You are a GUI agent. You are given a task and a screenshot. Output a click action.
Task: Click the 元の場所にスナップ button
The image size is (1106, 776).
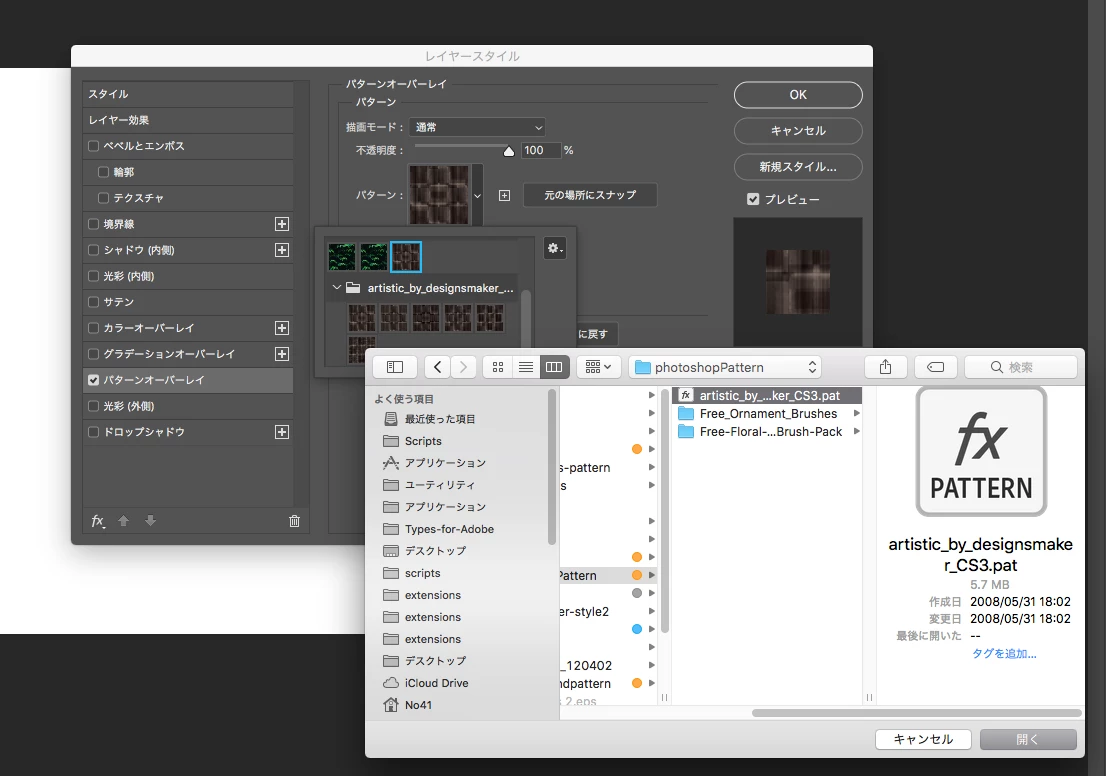point(590,195)
